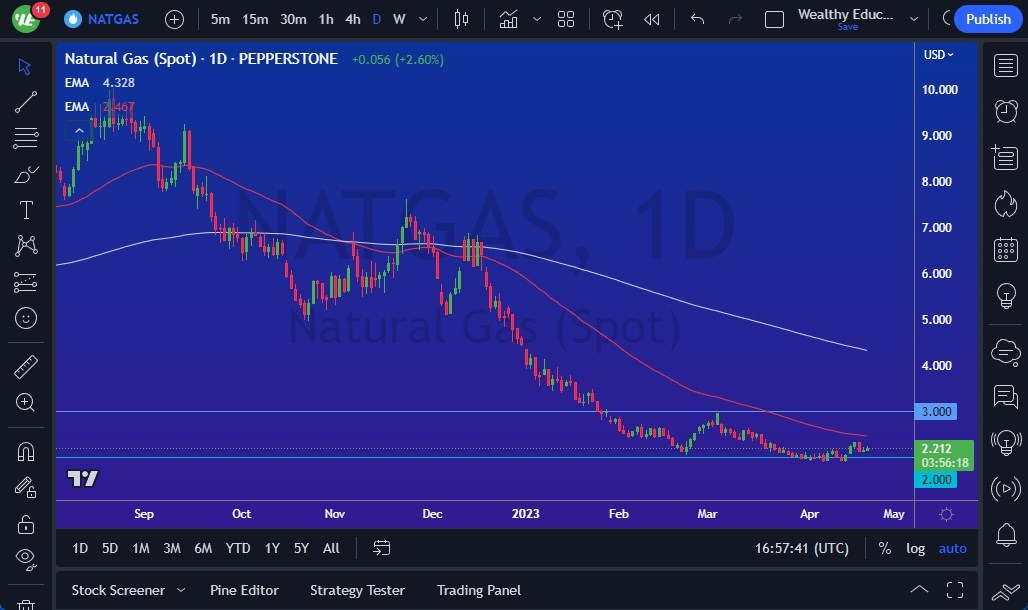Open the ideas stream icon
This screenshot has height=610, width=1028.
tap(1005, 442)
